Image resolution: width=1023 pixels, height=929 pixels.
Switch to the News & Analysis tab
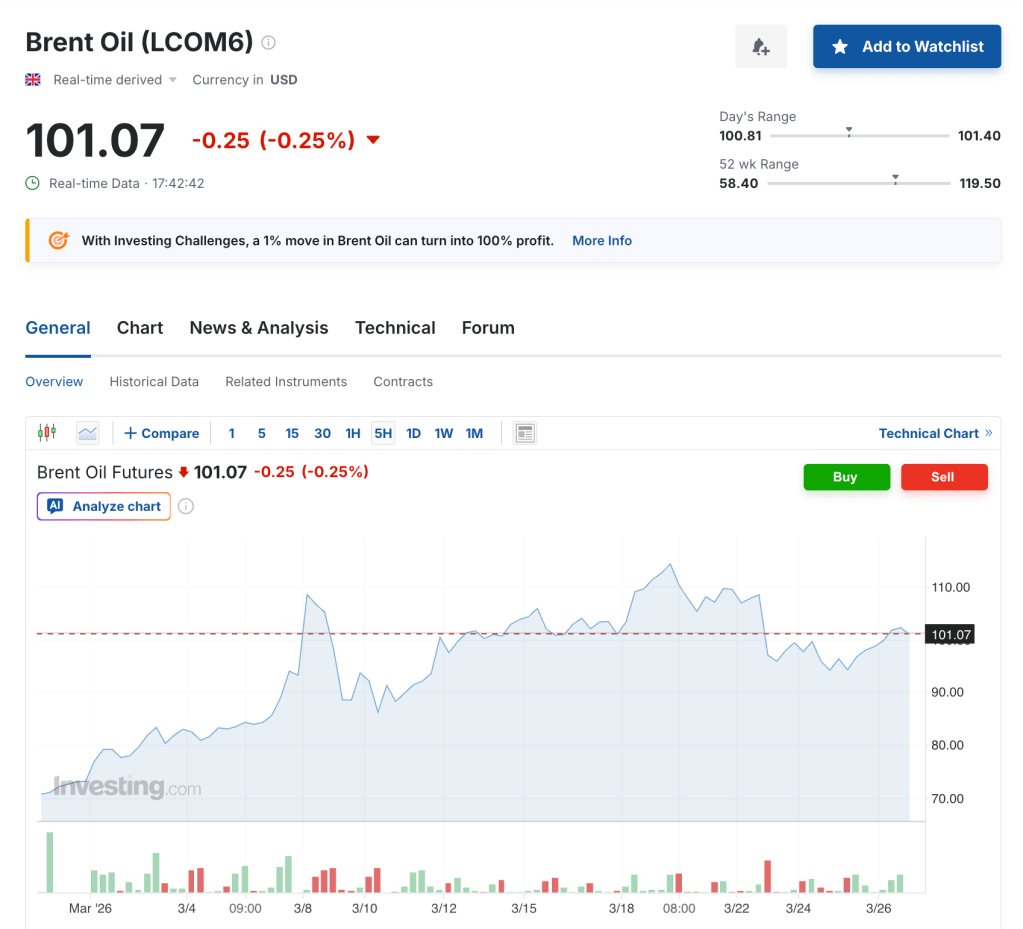(x=259, y=328)
